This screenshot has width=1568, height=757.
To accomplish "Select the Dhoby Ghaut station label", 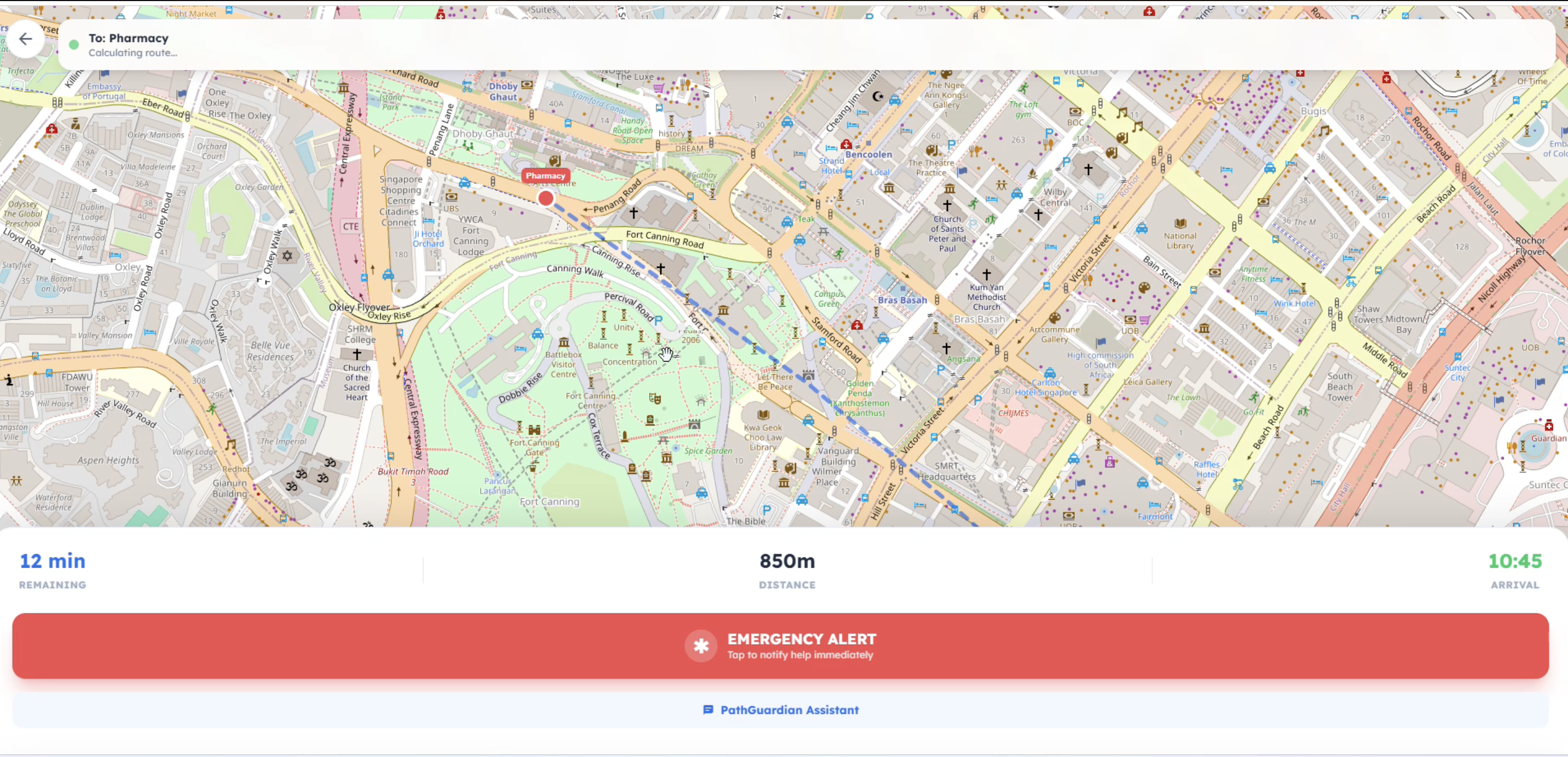I will [504, 91].
